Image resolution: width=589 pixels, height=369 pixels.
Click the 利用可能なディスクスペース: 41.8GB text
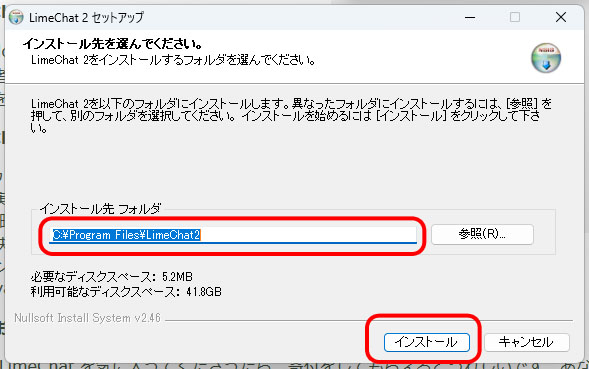pyautogui.click(x=126, y=292)
